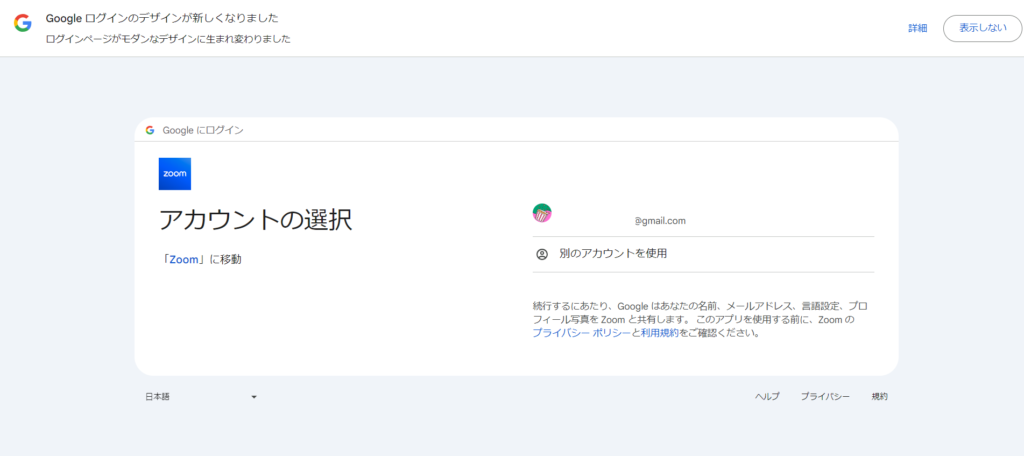Open the 詳細 link in the banner
This screenshot has width=1024, height=456.
[917, 28]
